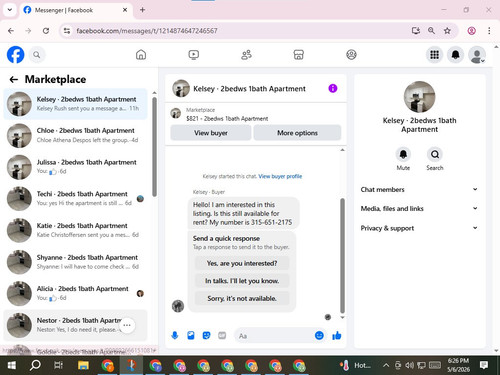Send a thumbs-up like

[x=337, y=335]
